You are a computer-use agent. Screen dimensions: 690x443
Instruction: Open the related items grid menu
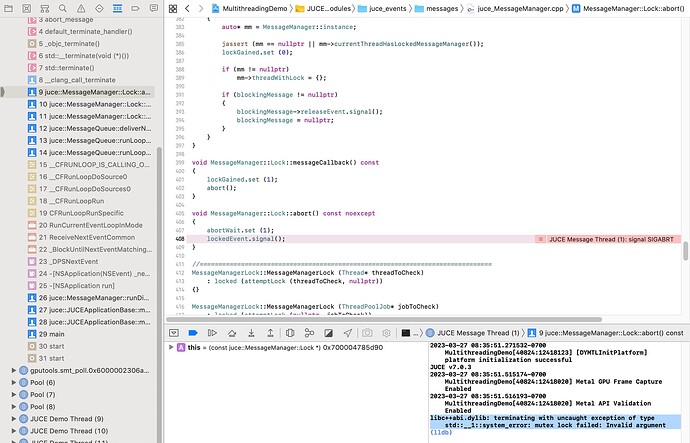click(173, 9)
